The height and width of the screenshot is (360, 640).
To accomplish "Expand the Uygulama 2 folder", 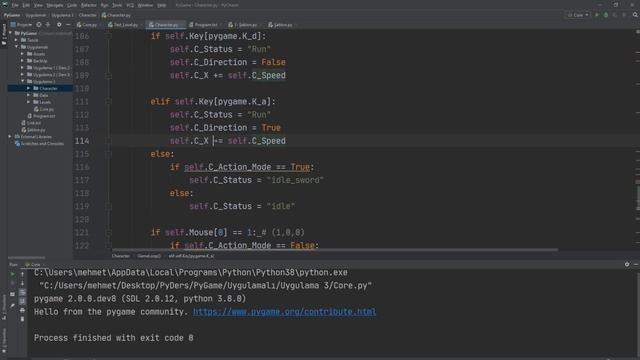I will click(x=22, y=75).
